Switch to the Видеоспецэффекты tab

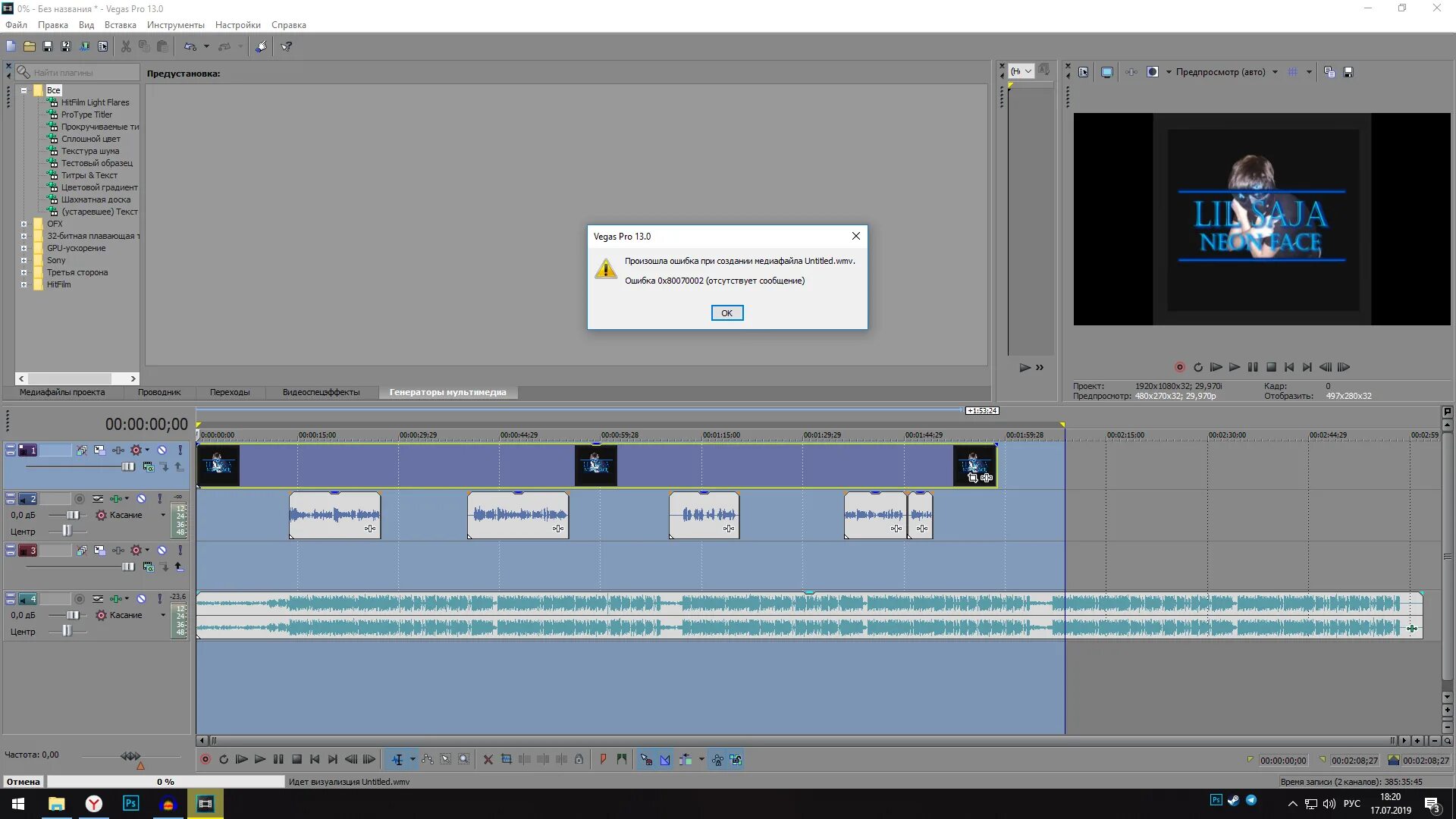tap(321, 392)
